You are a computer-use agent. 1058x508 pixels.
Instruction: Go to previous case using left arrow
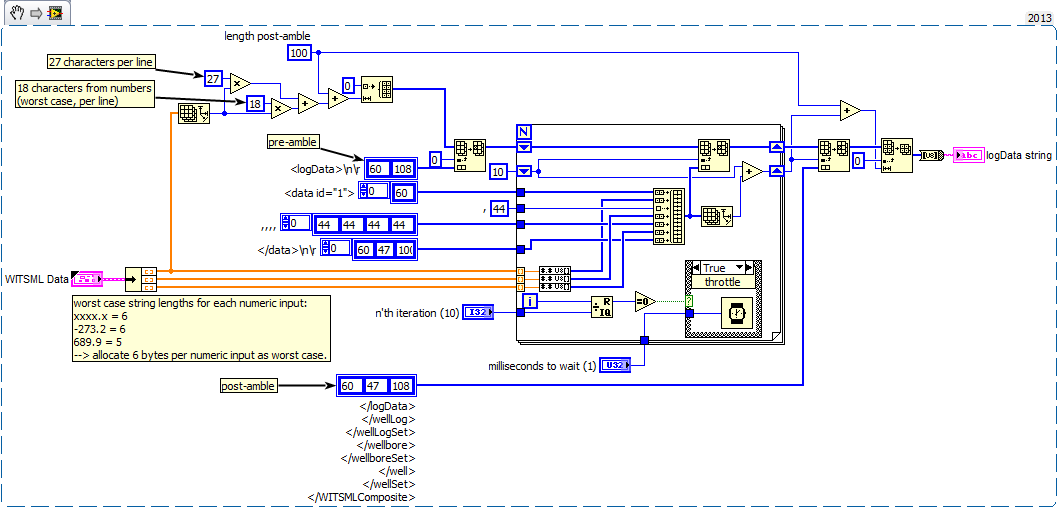click(x=692, y=268)
